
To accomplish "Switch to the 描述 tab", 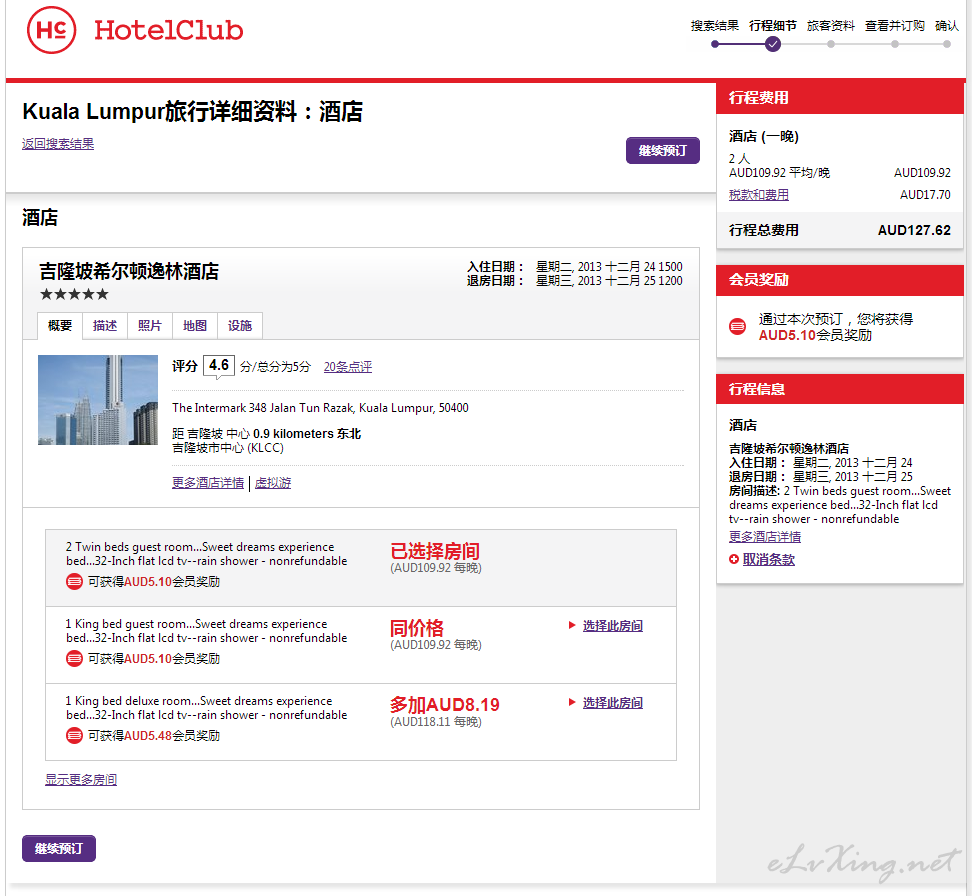I will [105, 326].
